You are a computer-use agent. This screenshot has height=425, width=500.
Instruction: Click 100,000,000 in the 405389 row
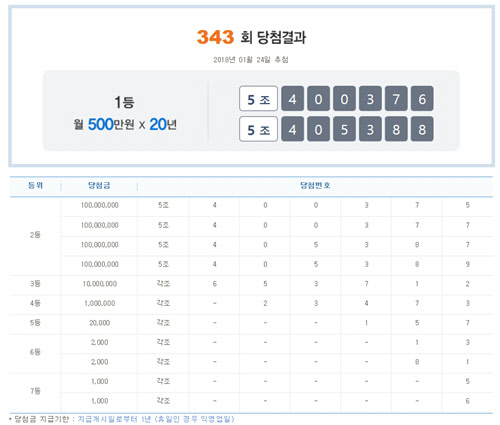100,264
